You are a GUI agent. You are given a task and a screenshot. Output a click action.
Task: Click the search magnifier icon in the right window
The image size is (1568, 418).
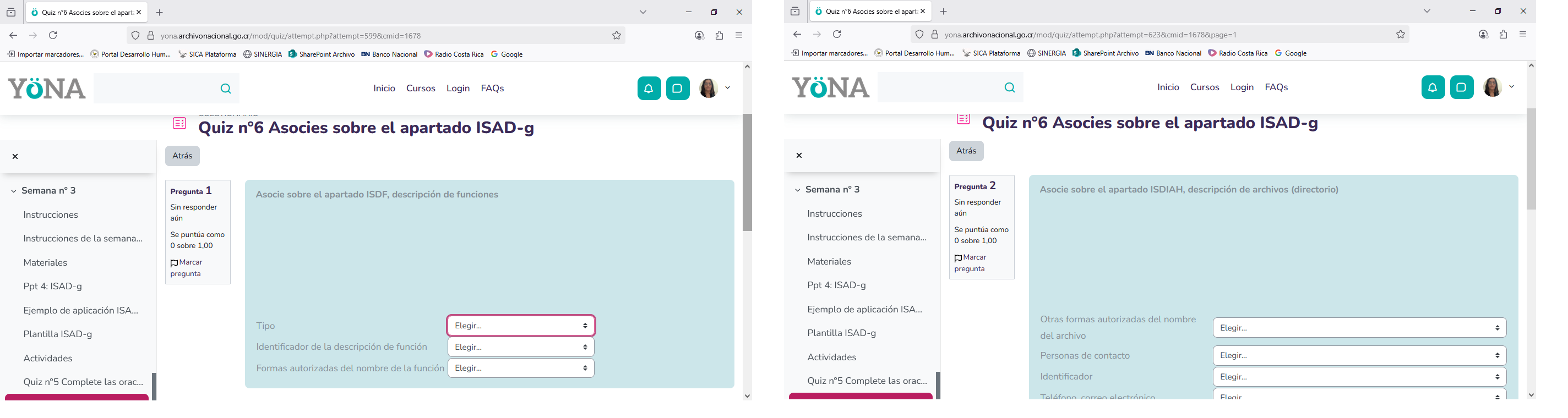pyautogui.click(x=1009, y=87)
